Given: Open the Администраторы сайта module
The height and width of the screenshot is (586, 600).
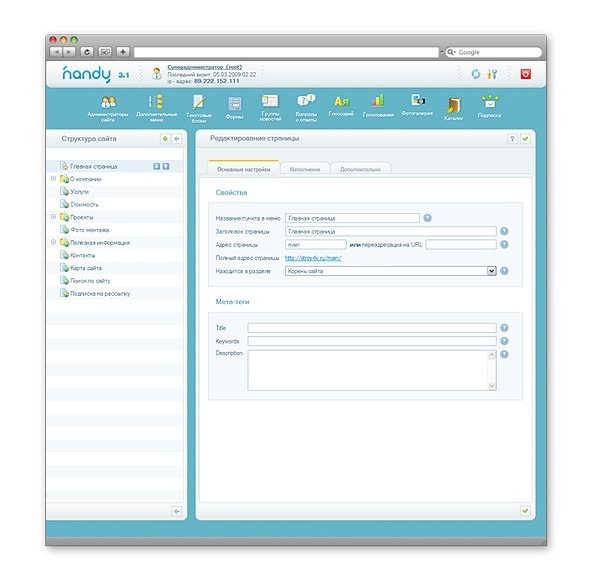Looking at the screenshot, I should tap(108, 109).
